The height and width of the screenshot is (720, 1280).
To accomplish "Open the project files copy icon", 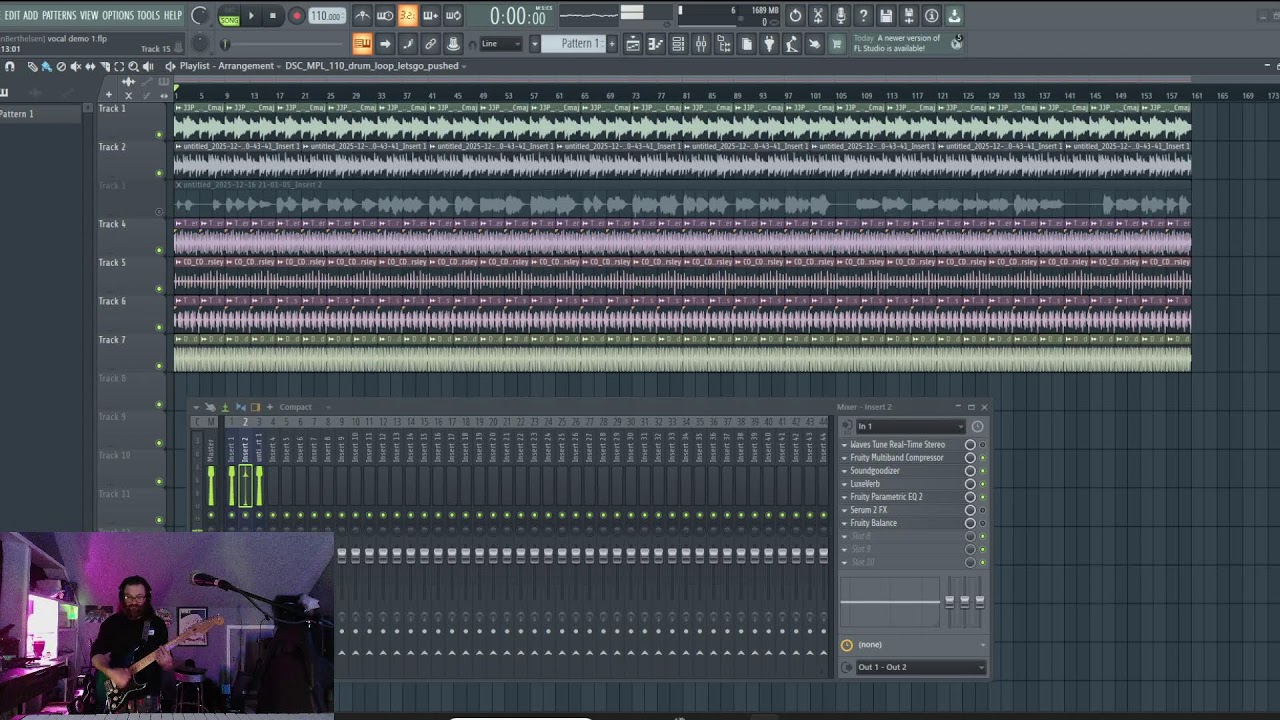I will [x=747, y=43].
